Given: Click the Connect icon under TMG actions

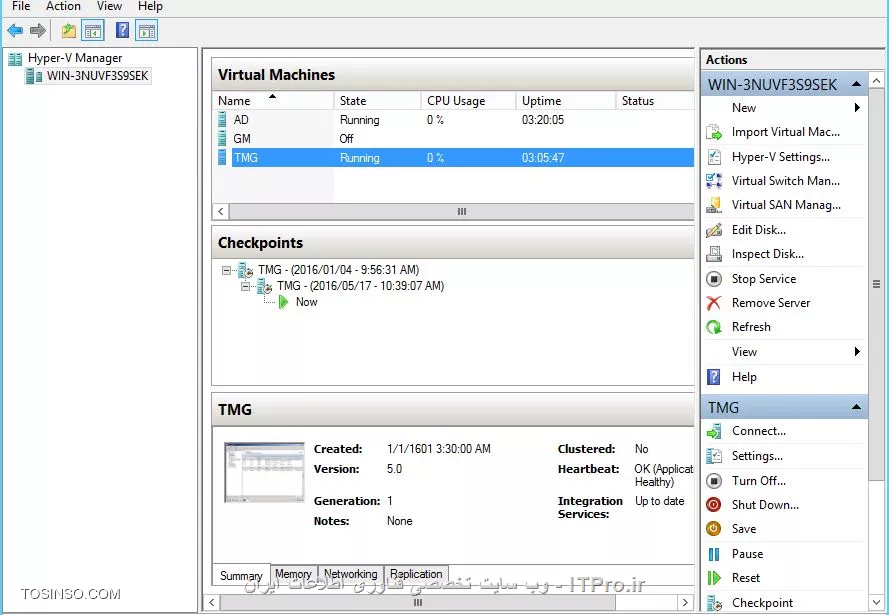Looking at the screenshot, I should tap(714, 431).
